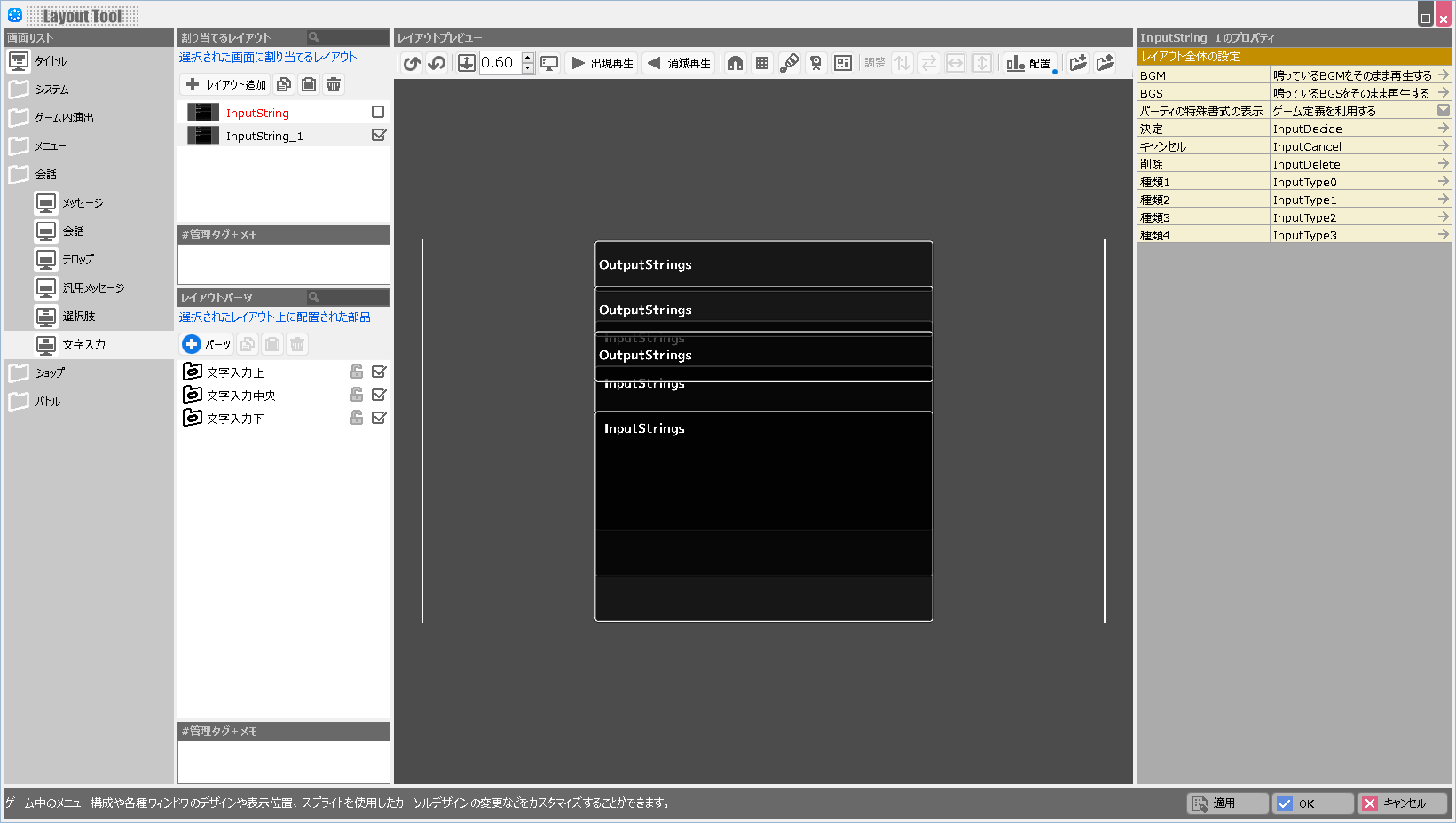Copy the selected layout with copy icon
This screenshot has height=823, width=1456.
pos(284,84)
